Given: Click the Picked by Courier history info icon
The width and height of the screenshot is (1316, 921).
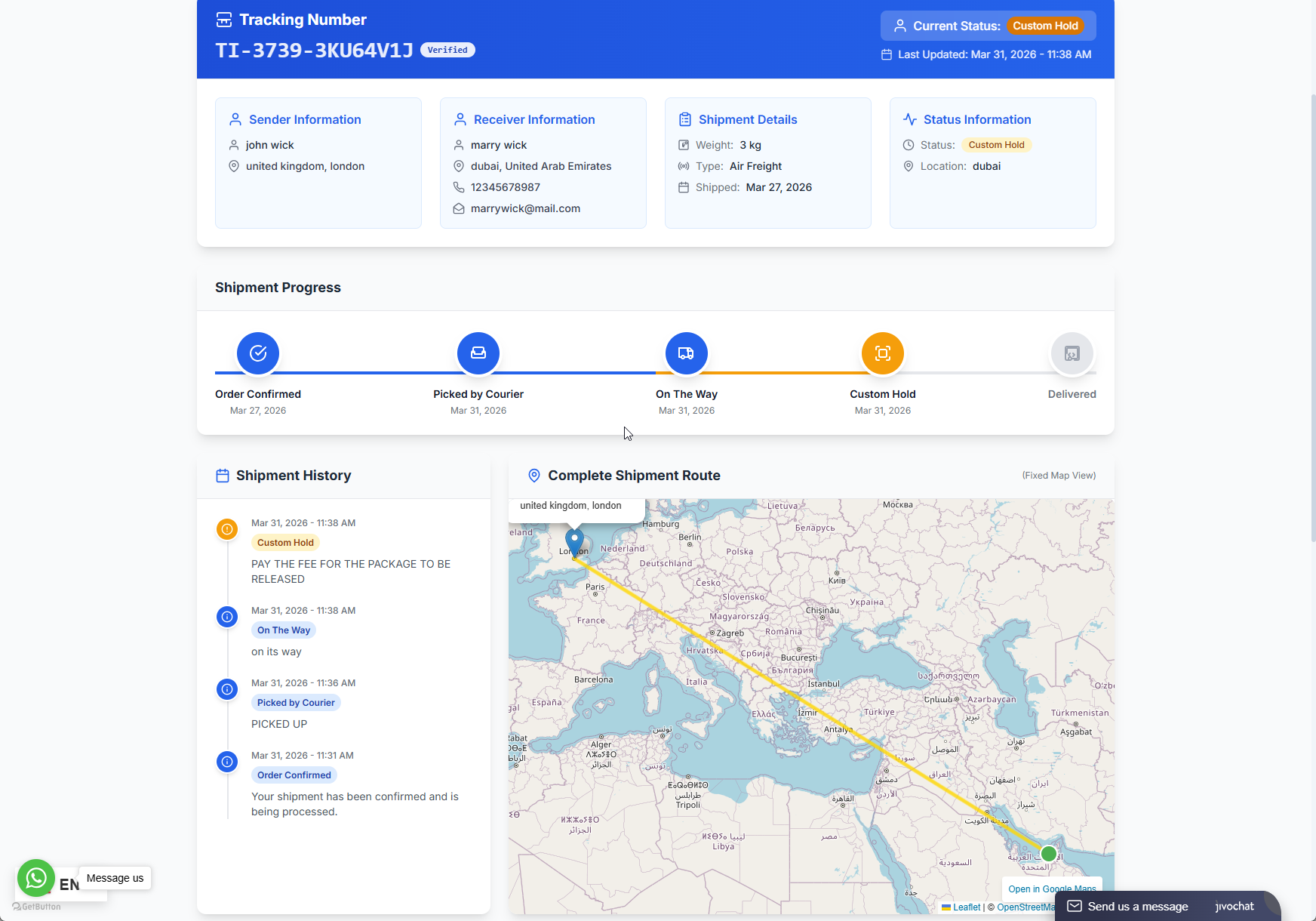Looking at the screenshot, I should tap(227, 689).
